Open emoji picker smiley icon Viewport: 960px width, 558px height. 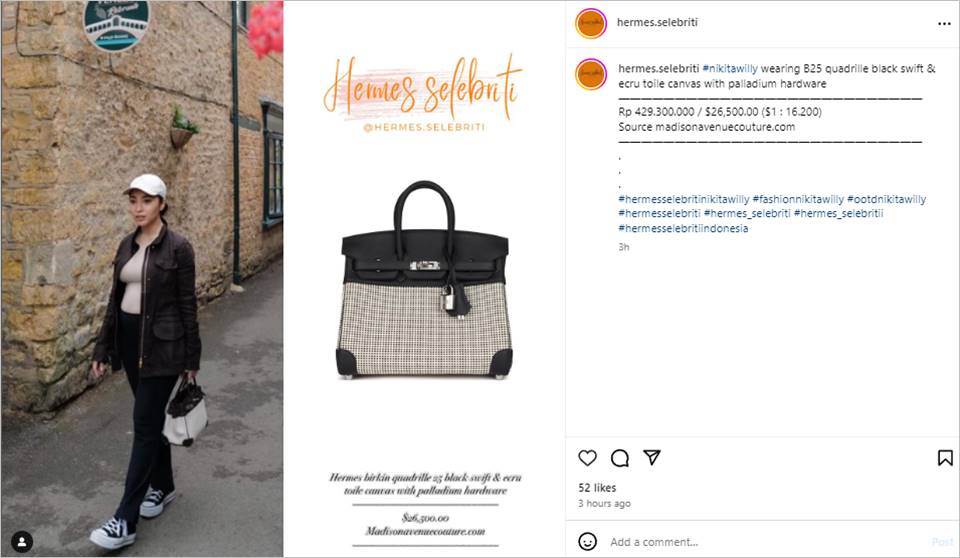point(587,541)
